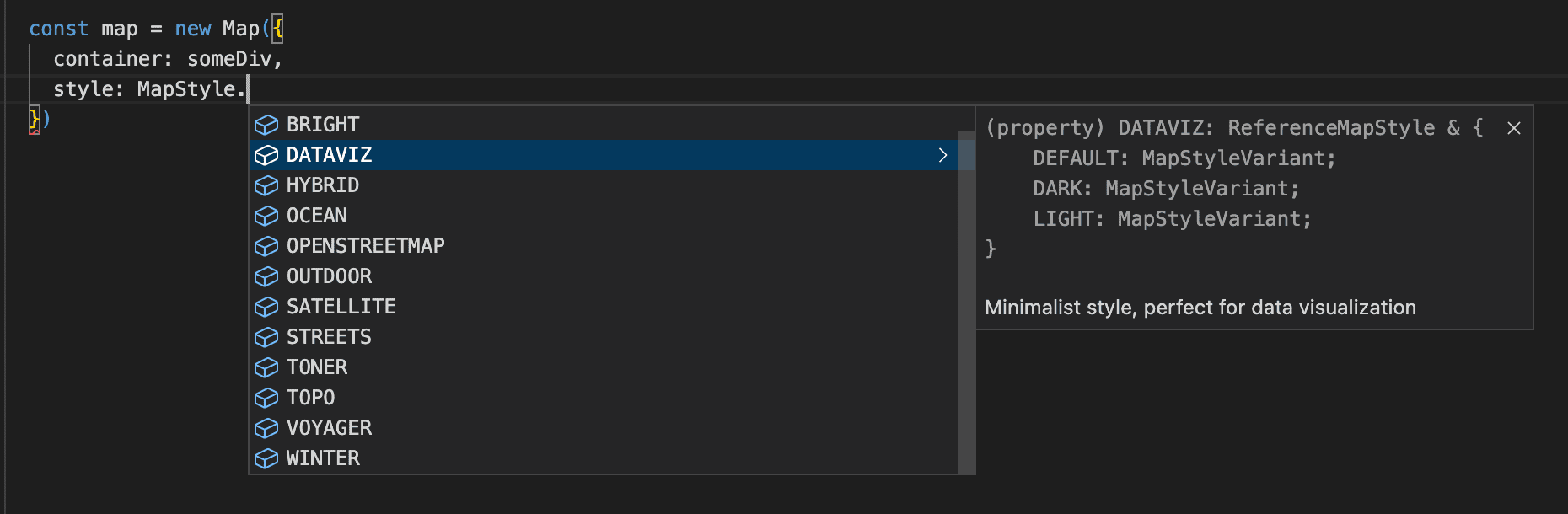Place cursor after MapStyle. in code
Screen dimensions: 1568x514
tap(247, 88)
